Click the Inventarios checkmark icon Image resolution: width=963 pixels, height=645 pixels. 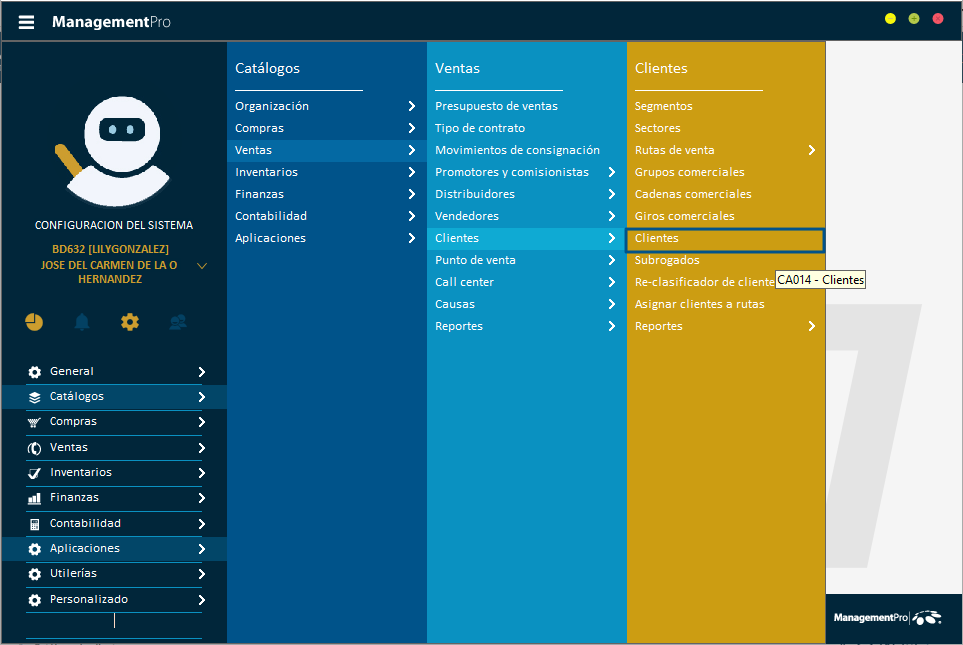[35, 473]
